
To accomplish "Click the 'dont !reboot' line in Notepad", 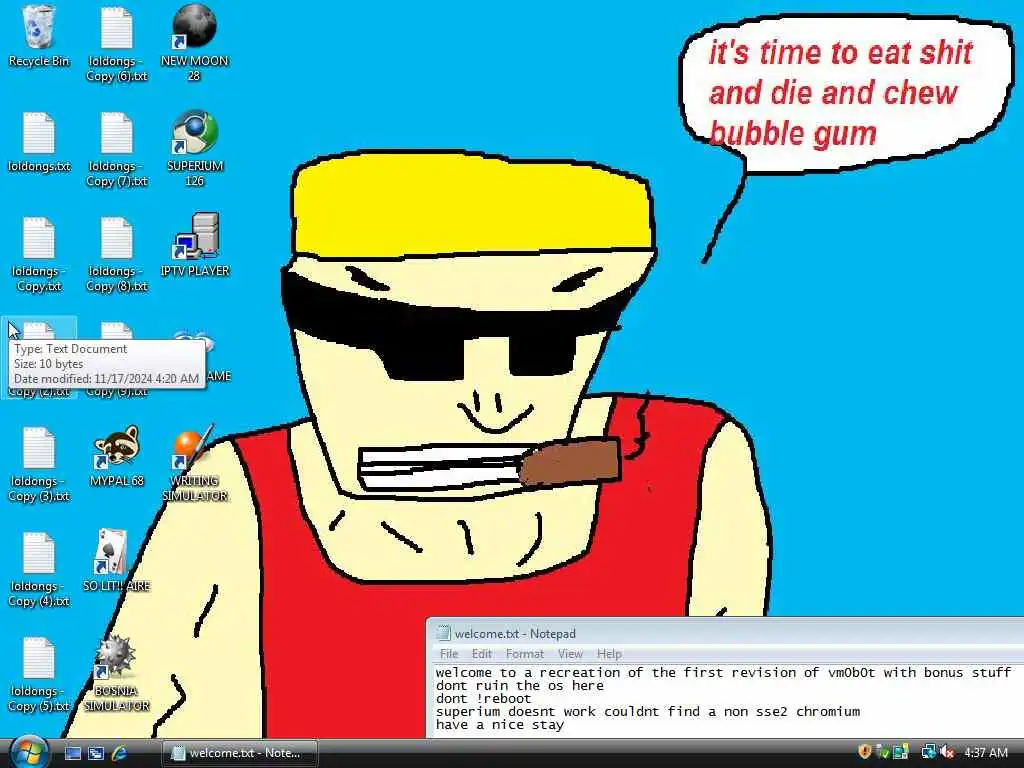I will point(484,699).
